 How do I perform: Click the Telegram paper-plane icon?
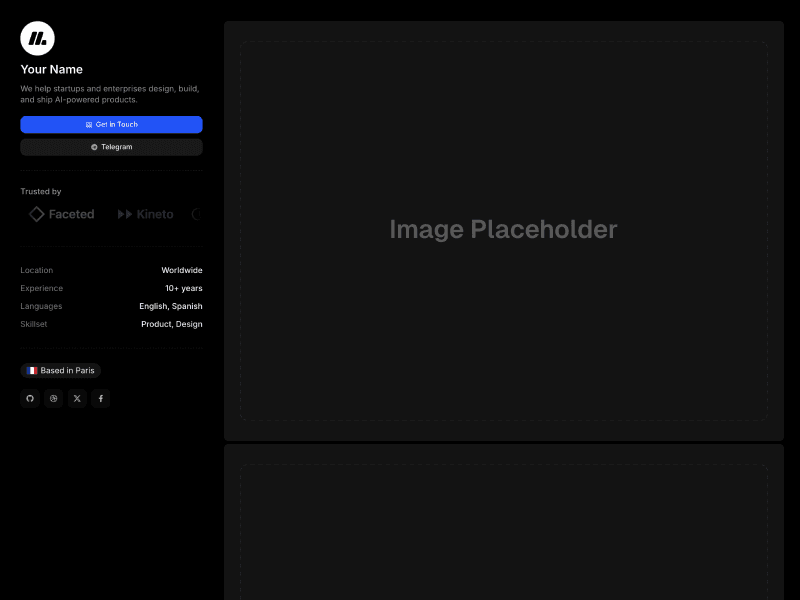click(x=92, y=147)
